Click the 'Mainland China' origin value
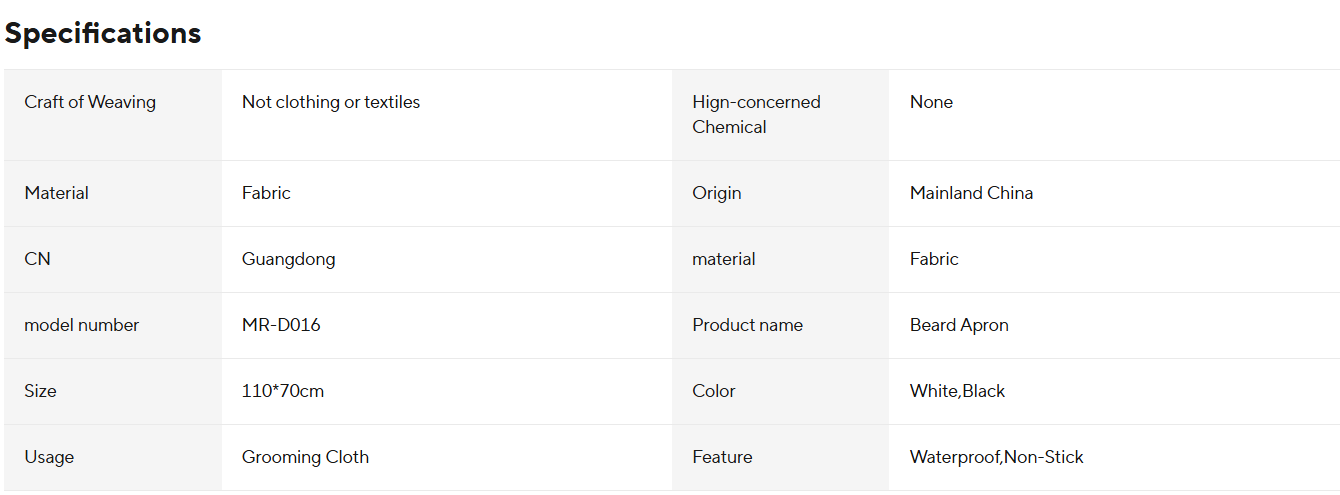This screenshot has width=1340, height=495. tap(971, 193)
